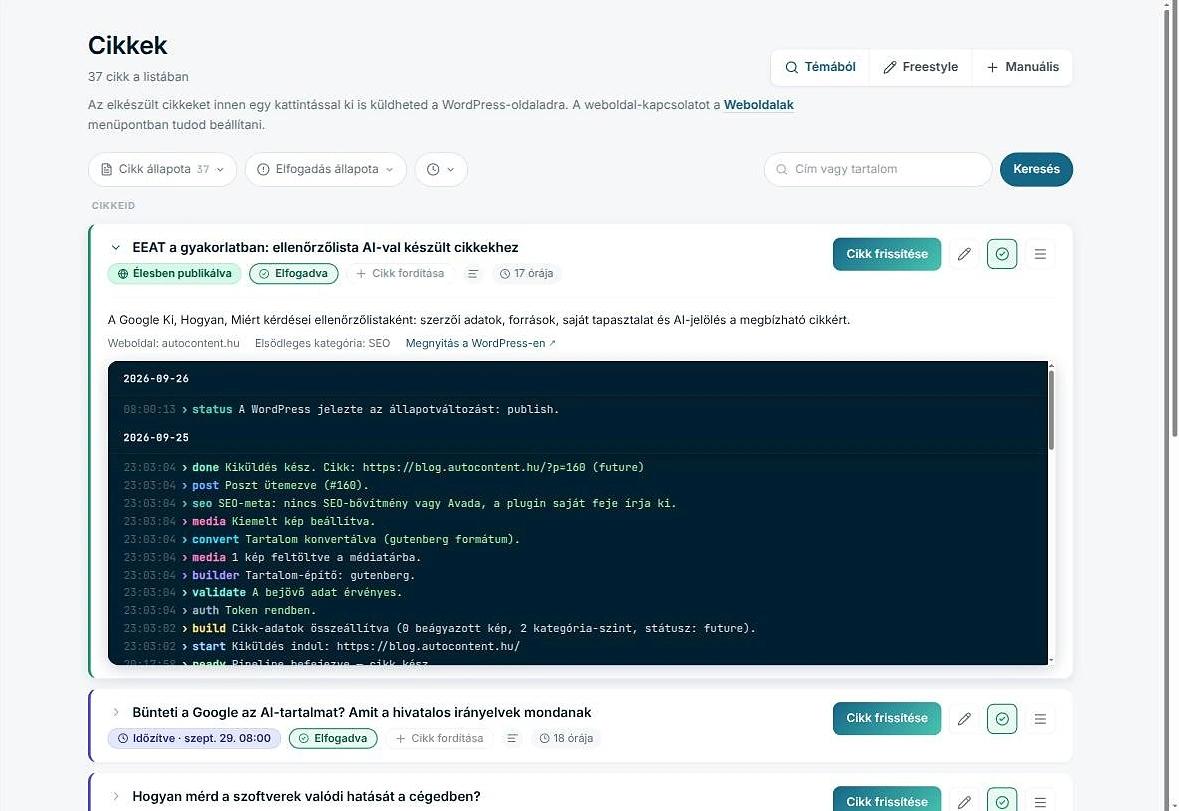Click the Elsődleges kategória: SEO text

click(x=322, y=343)
